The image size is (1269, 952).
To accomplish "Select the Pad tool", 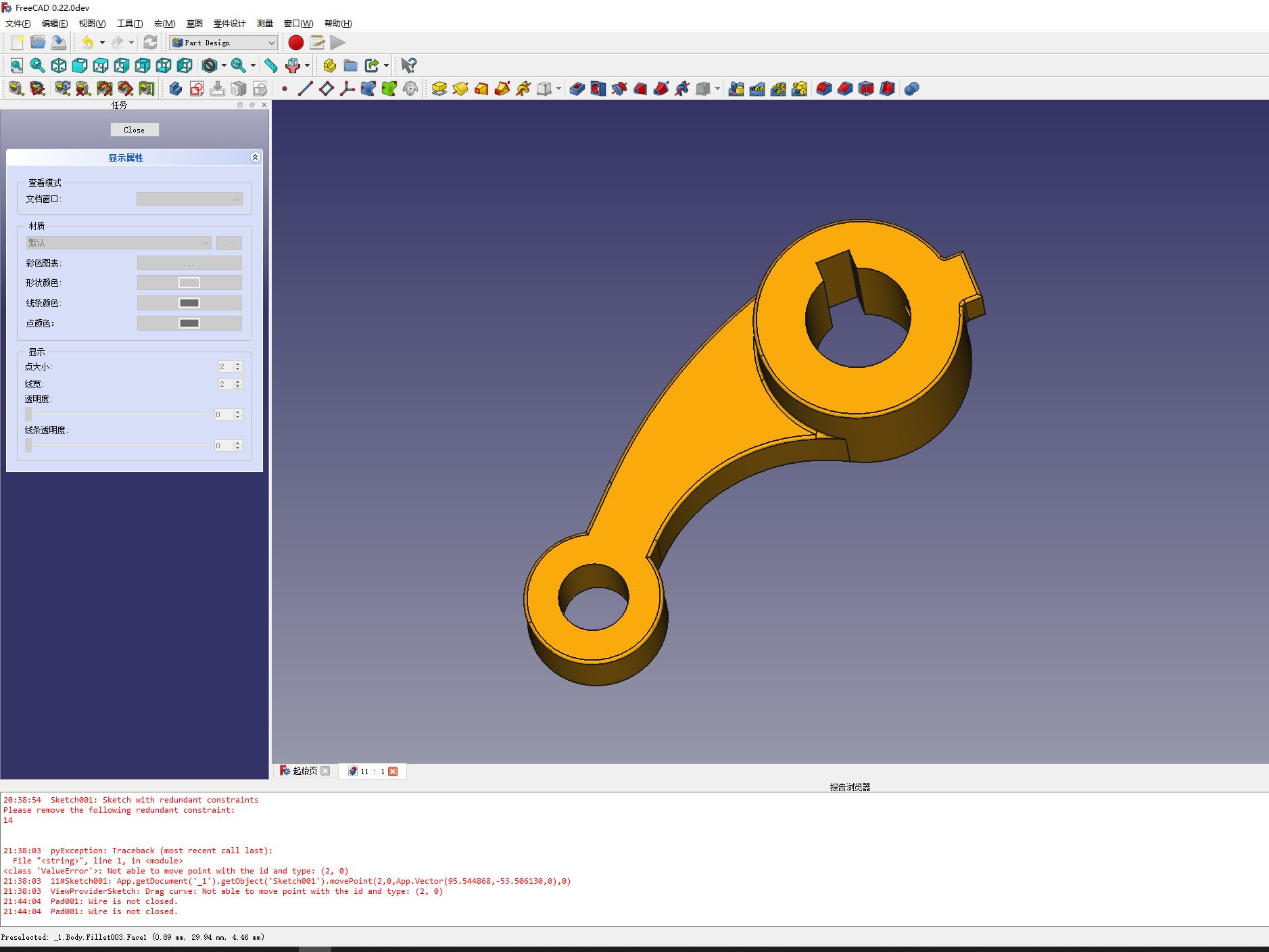I will 439,89.
